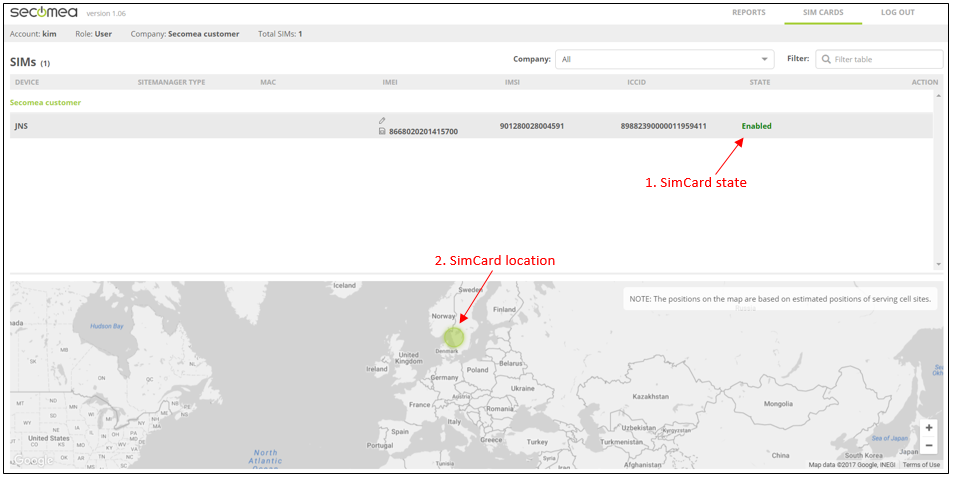955x477 pixels.
Task: Open the Terms of Use map link
Action: pos(921,465)
